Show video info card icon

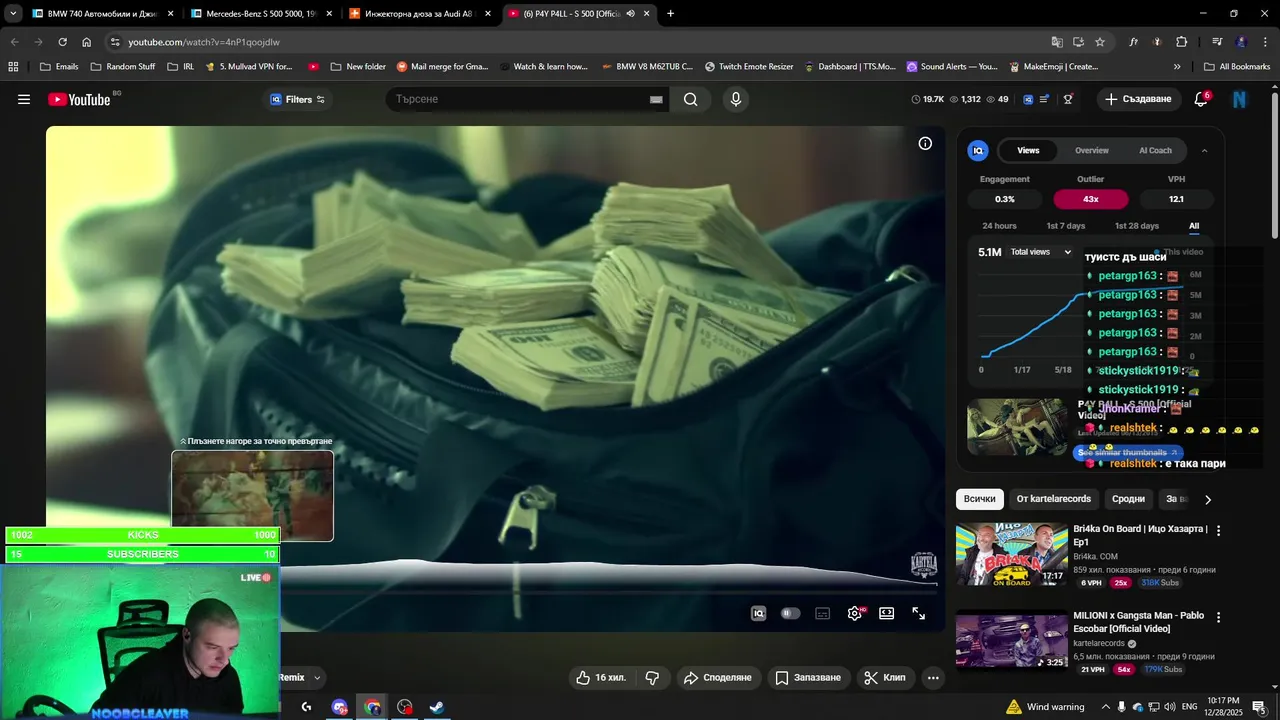[925, 143]
